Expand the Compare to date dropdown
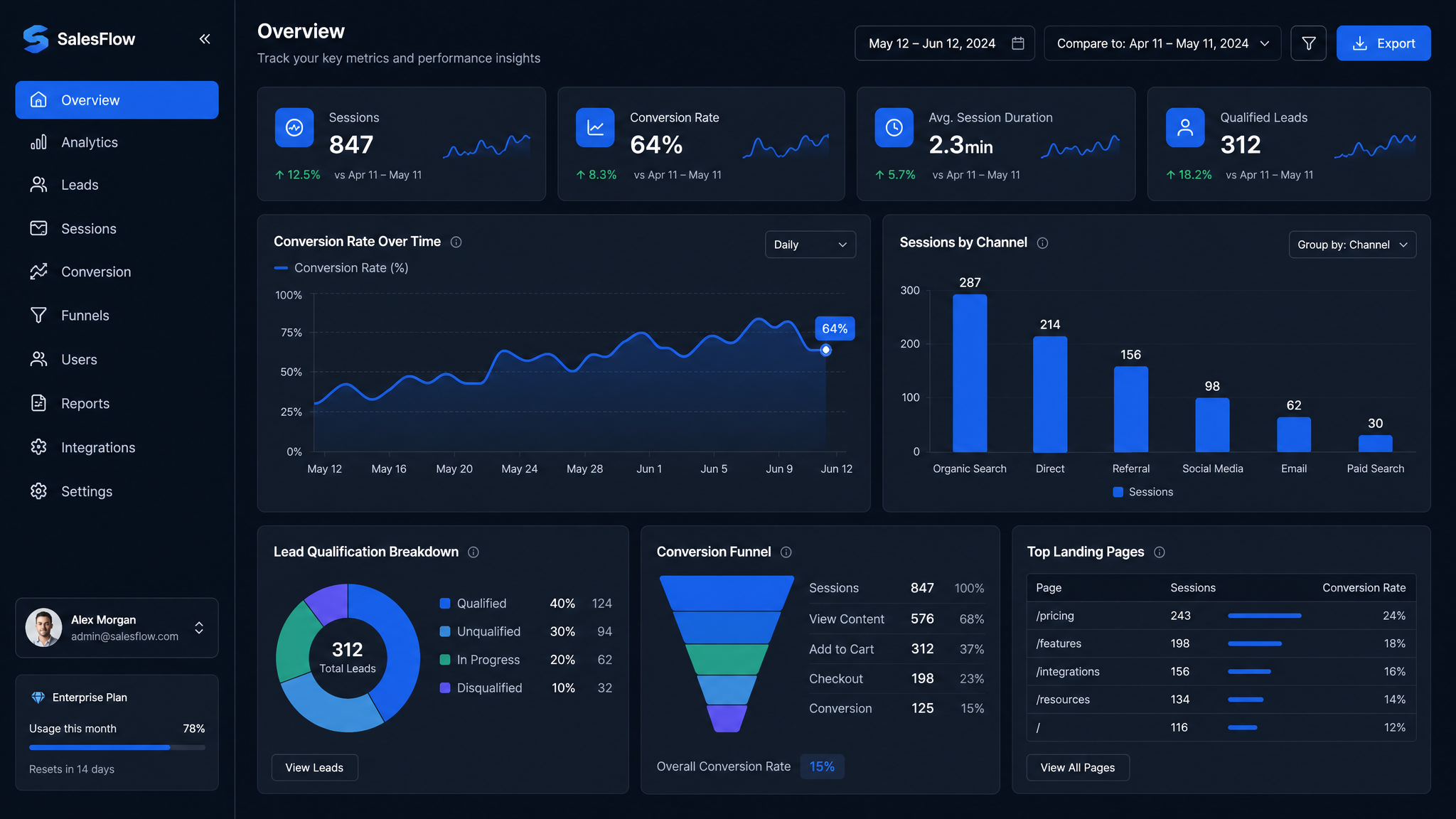1456x819 pixels. pos(1162,43)
